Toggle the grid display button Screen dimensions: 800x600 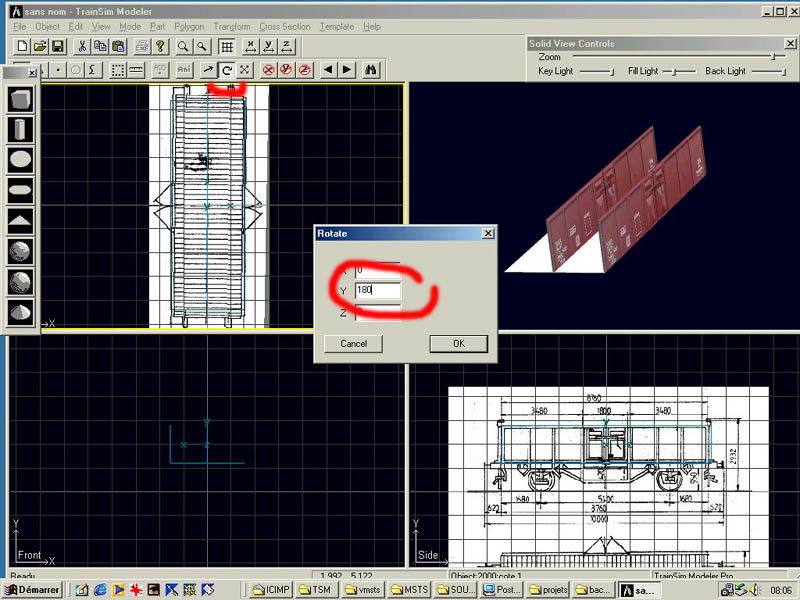(227, 47)
